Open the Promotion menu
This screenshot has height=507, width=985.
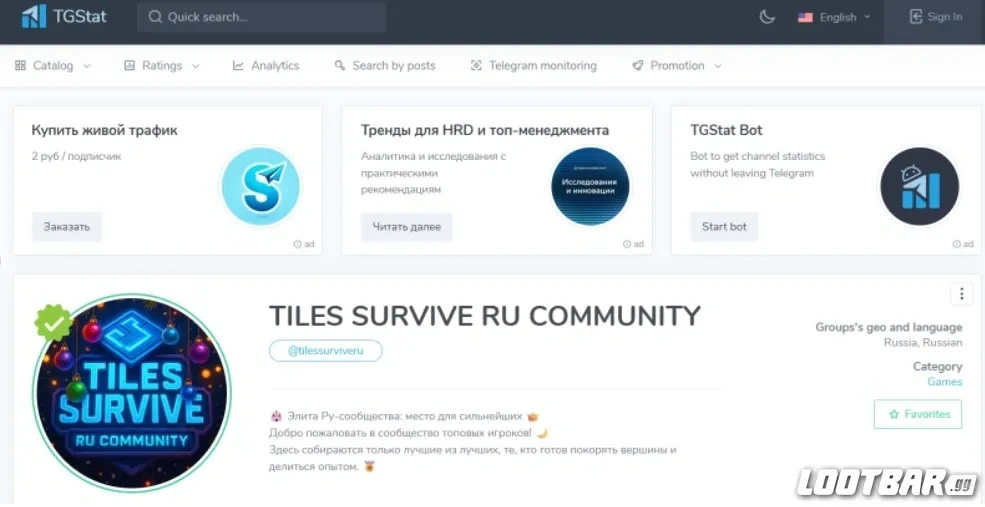[x=677, y=65]
